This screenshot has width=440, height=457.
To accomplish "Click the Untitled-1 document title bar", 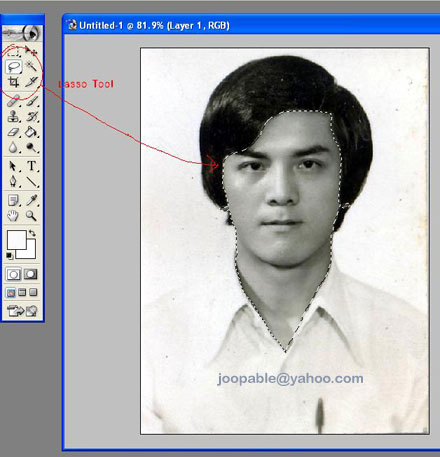I will pyautogui.click(x=252, y=26).
